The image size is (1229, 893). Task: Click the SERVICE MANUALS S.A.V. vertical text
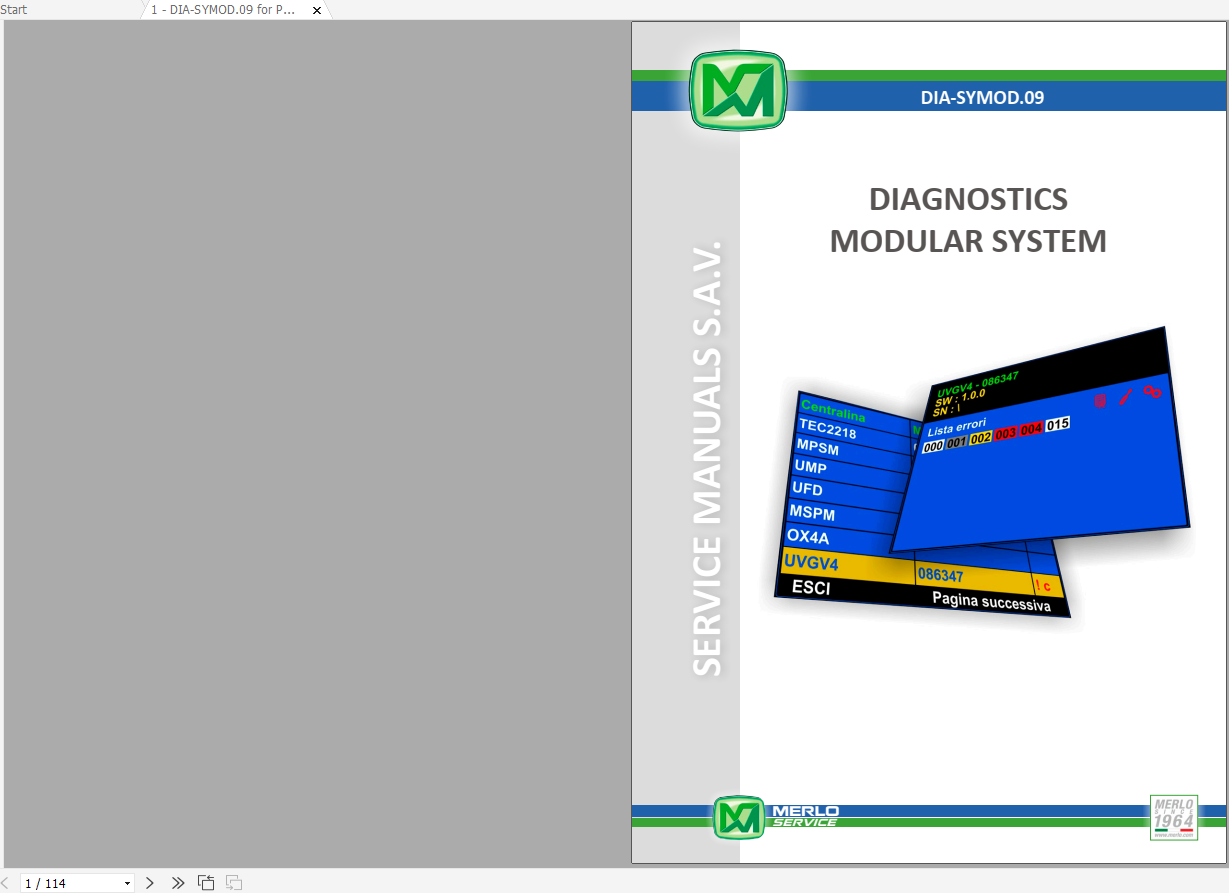(x=707, y=457)
